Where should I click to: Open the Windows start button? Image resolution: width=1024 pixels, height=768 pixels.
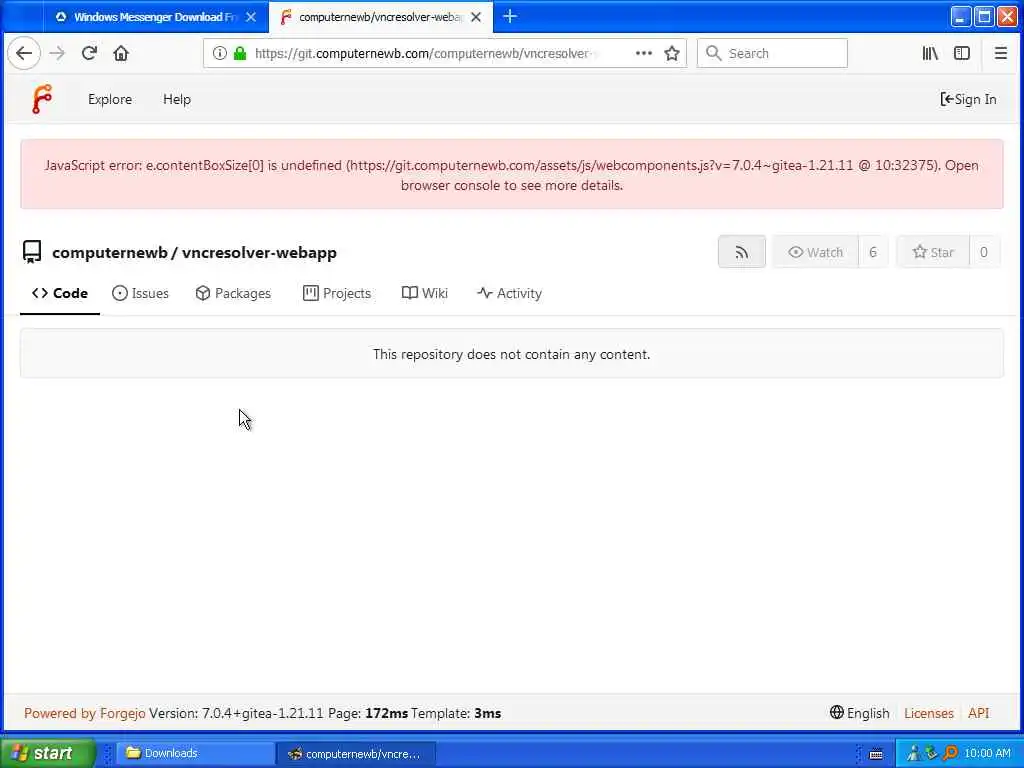pos(48,754)
